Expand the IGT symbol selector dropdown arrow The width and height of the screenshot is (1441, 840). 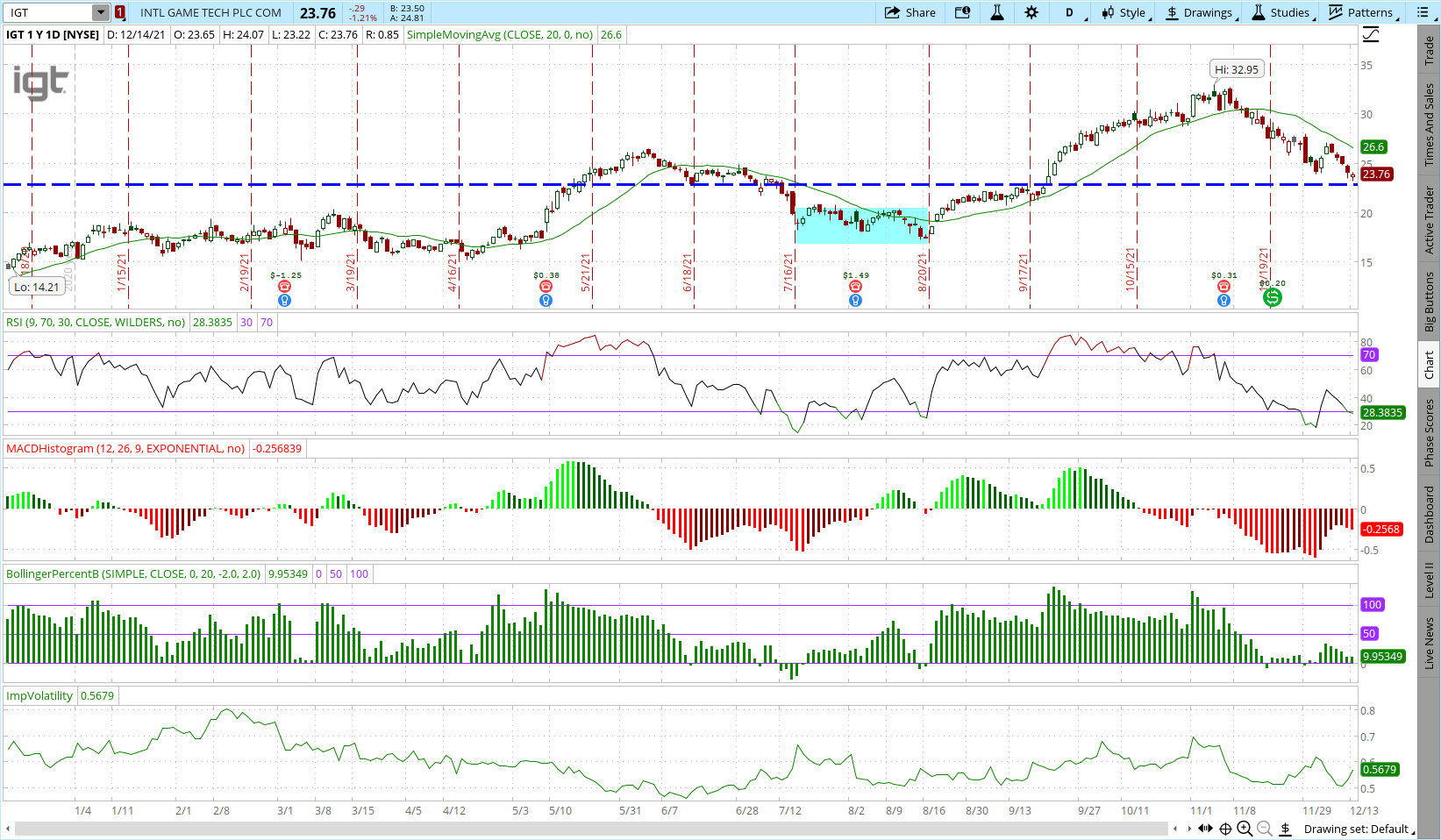pos(101,12)
